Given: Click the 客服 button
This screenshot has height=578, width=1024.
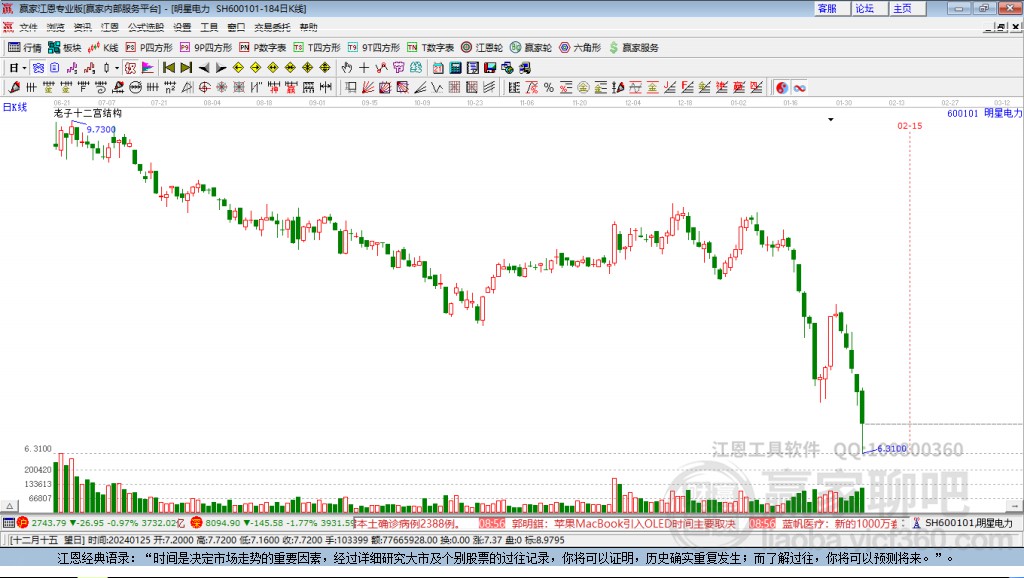Looking at the screenshot, I should (831, 8).
